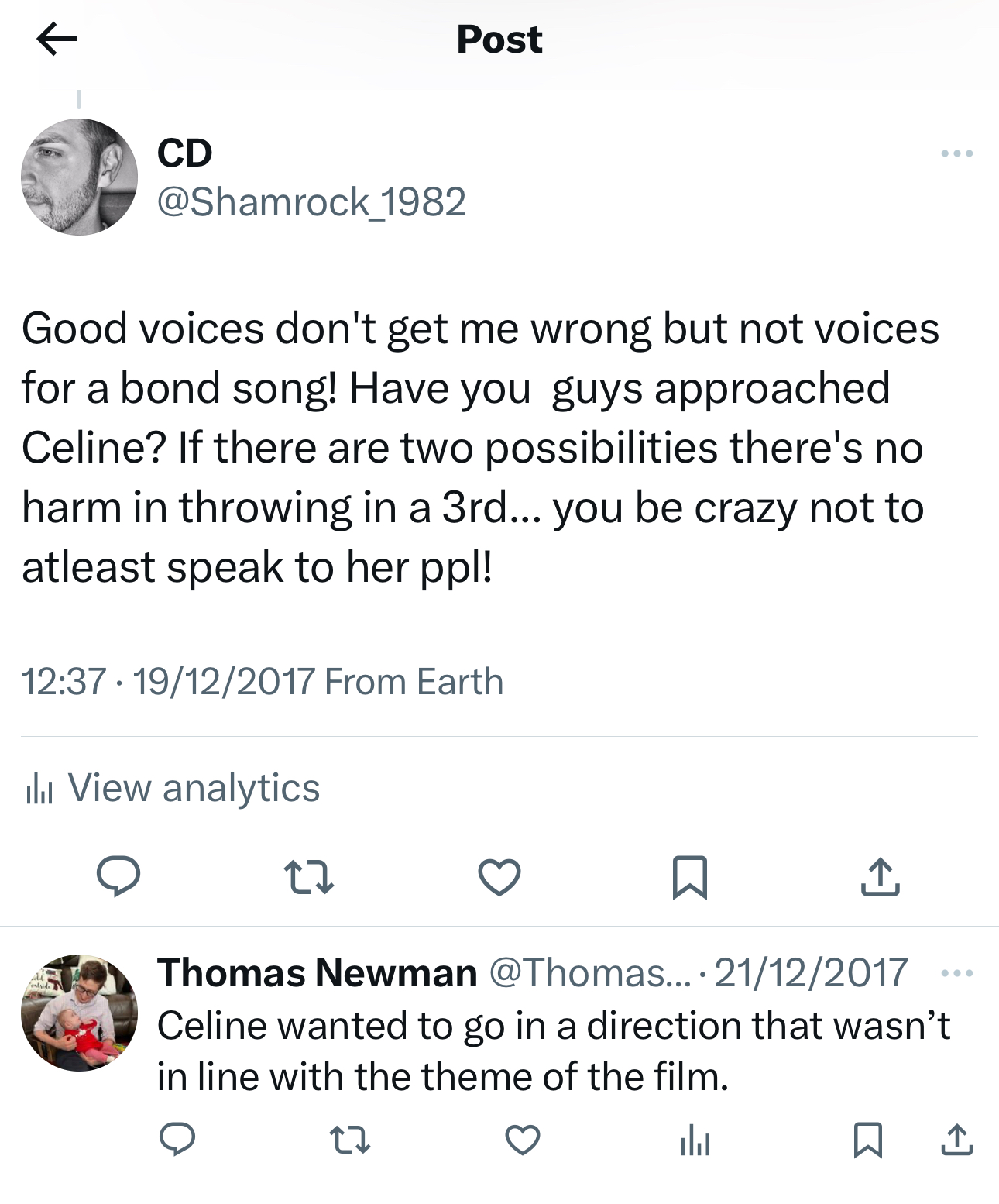The height and width of the screenshot is (1204, 999).
Task: Open Thomas Newman's profile by name
Action: tap(317, 972)
